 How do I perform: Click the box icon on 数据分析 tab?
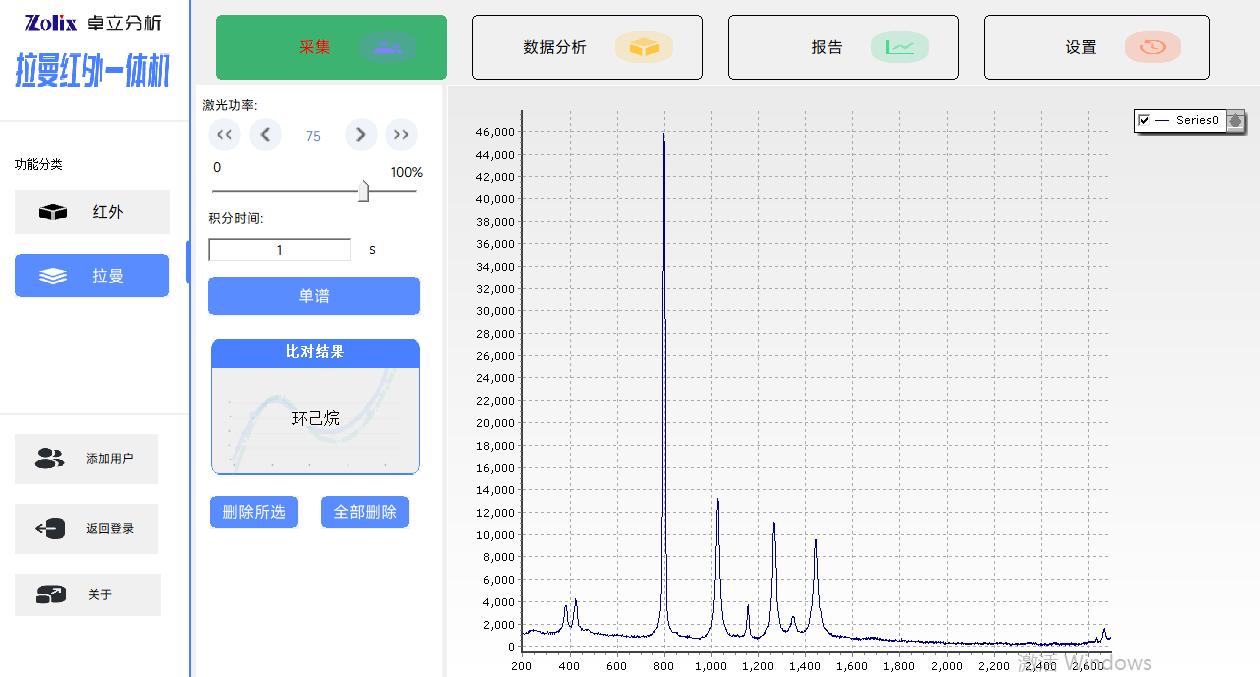coord(643,47)
